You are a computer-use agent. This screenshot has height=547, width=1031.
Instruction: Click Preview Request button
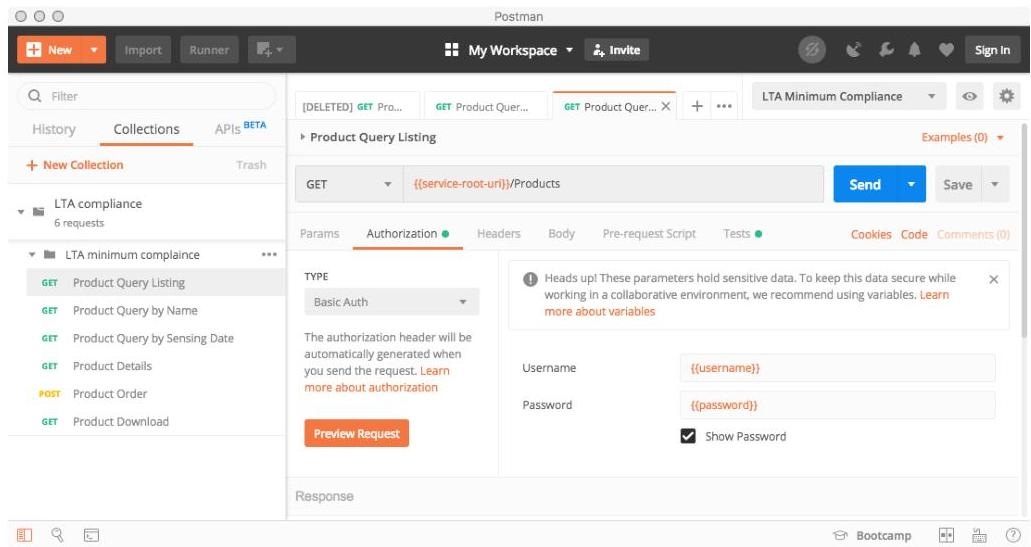356,433
